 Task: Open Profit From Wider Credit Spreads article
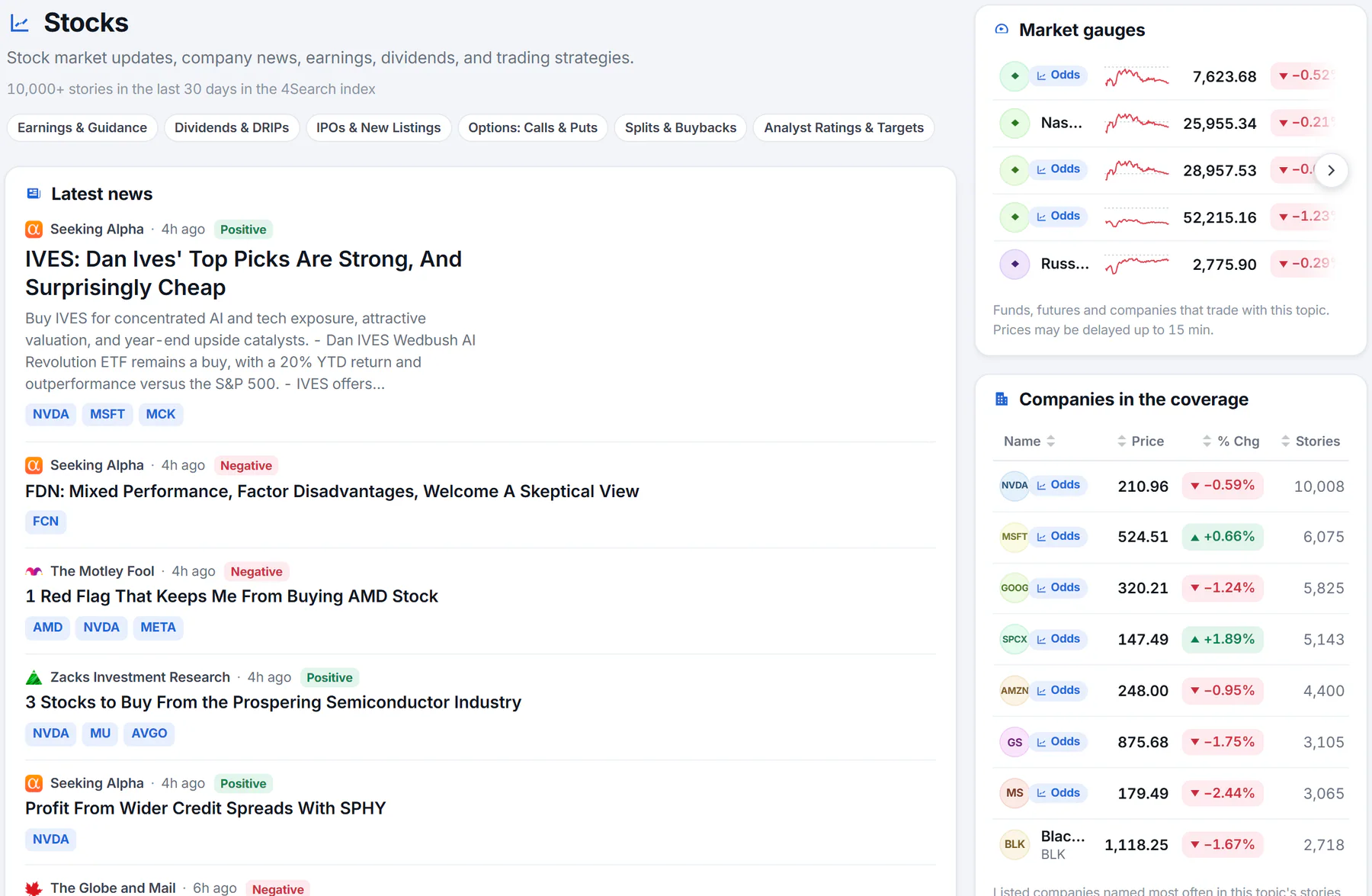pyautogui.click(x=206, y=808)
